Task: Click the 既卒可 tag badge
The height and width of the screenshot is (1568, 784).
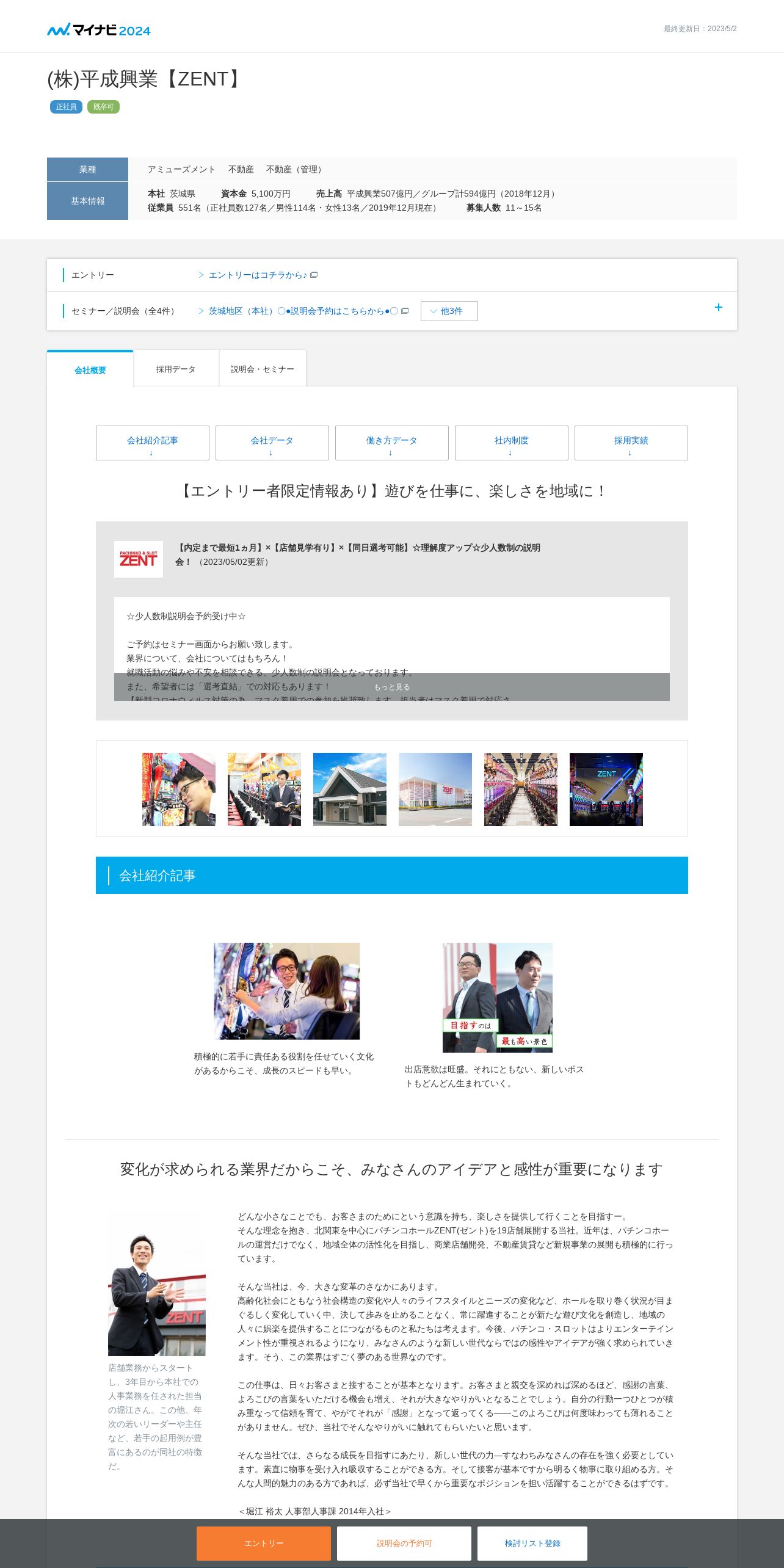Action: tap(103, 107)
